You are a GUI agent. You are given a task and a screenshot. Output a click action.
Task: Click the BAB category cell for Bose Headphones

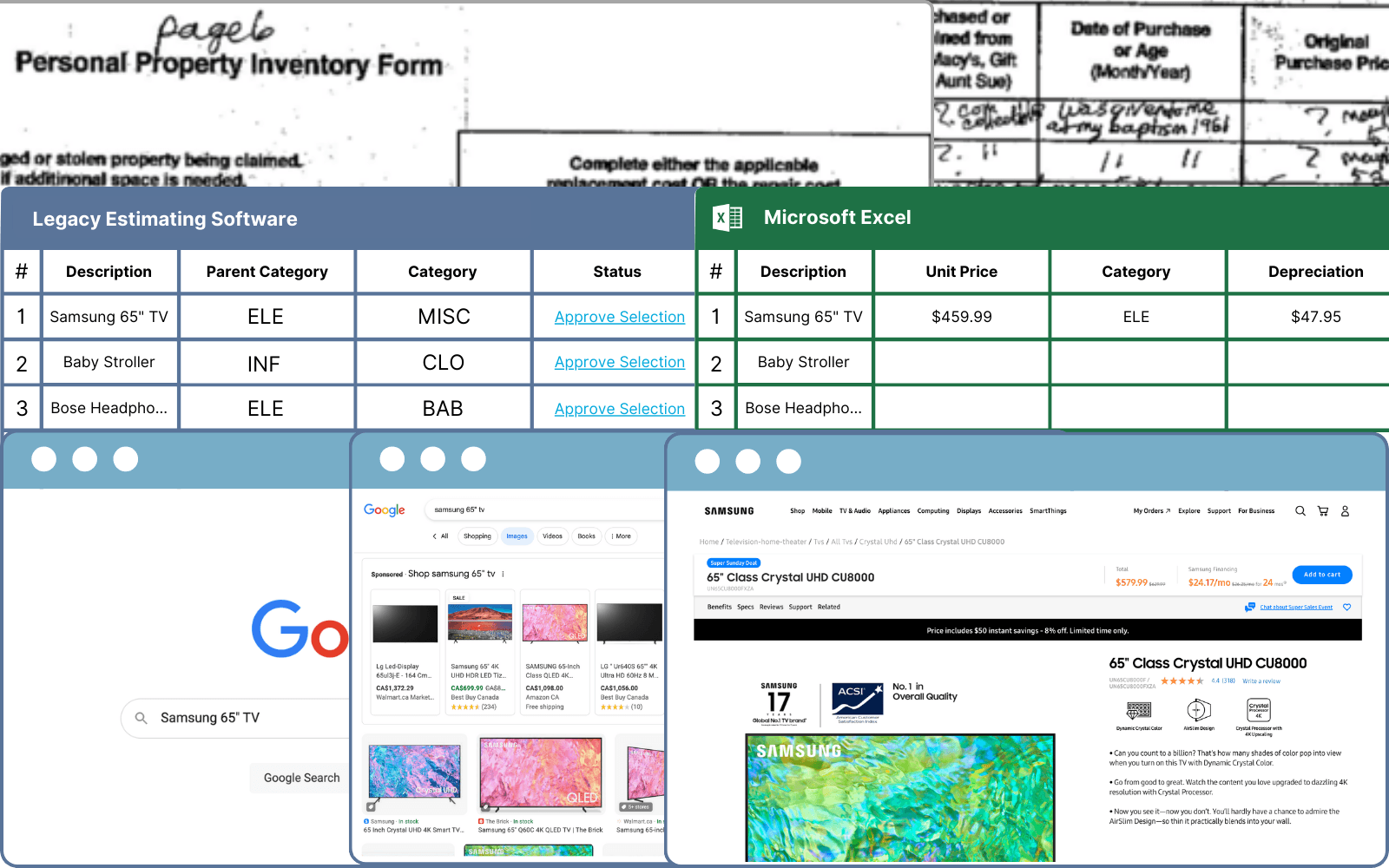coord(444,408)
